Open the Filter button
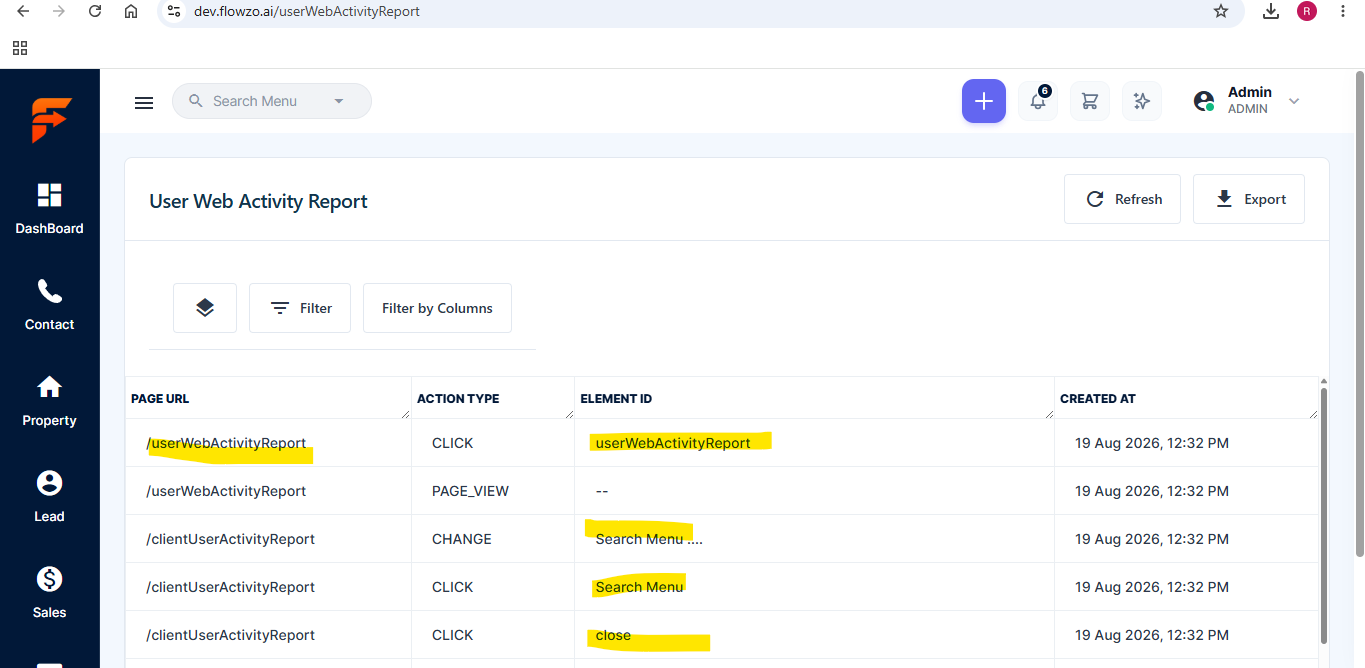This screenshot has width=1365, height=668. tap(300, 308)
